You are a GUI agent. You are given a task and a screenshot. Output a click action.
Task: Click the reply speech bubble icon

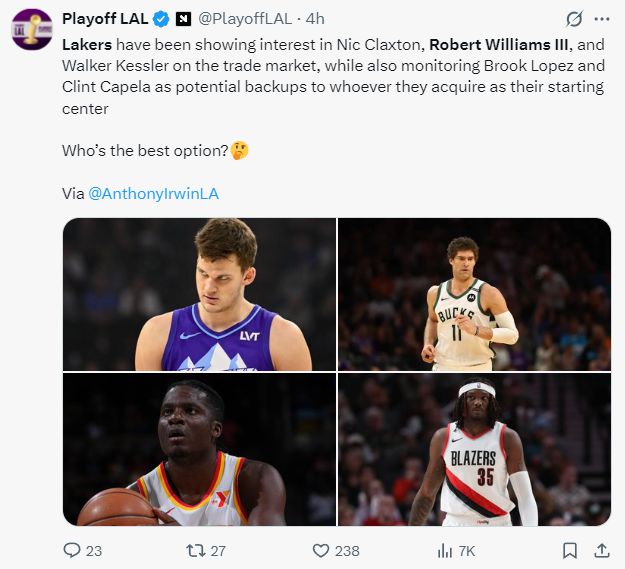coord(72,550)
